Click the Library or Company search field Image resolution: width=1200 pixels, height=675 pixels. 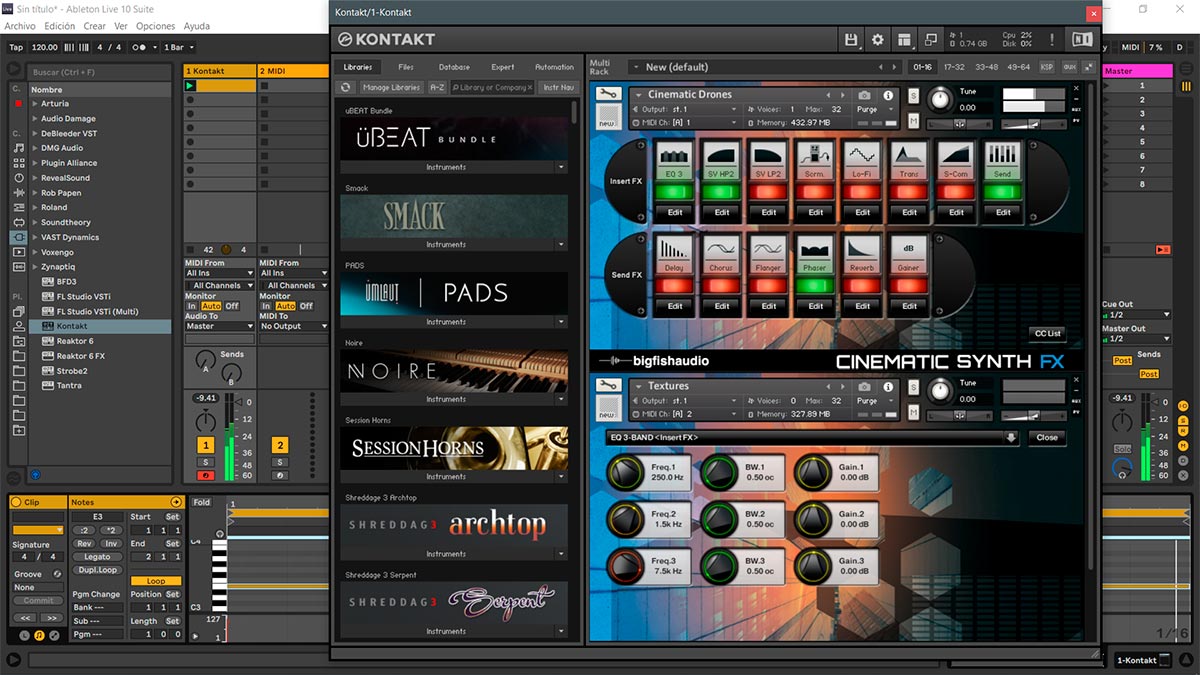[x=493, y=87]
